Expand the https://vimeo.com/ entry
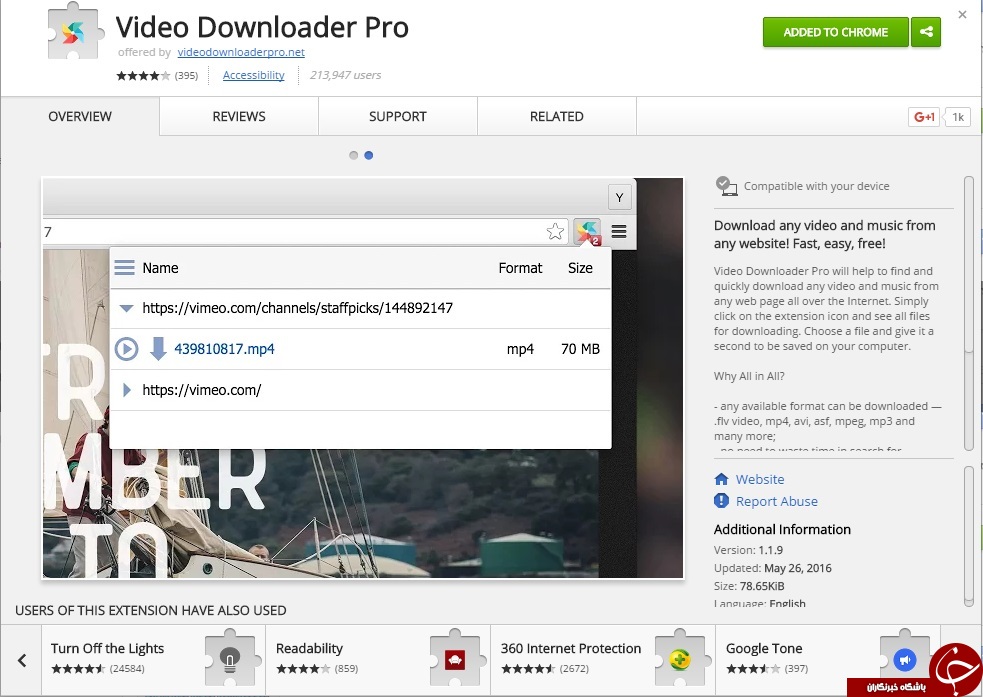The height and width of the screenshot is (697, 983). 127,390
